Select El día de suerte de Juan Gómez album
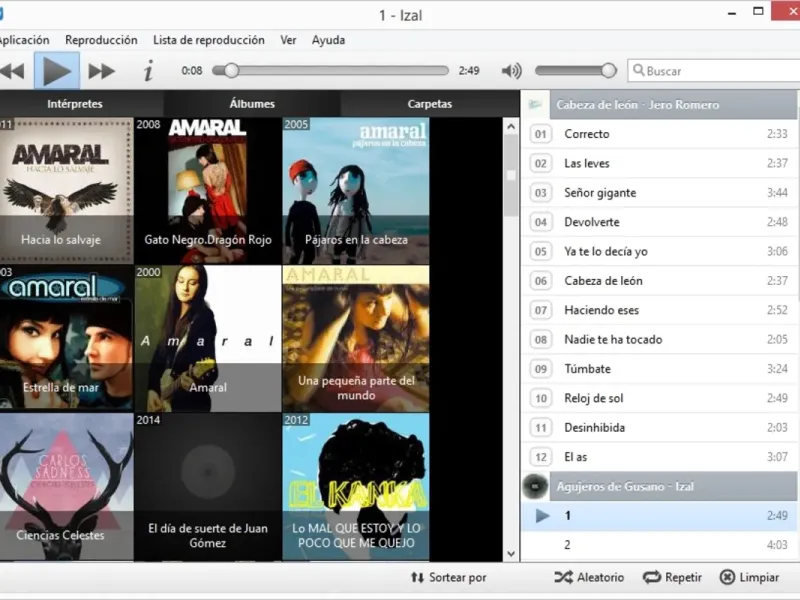 pyautogui.click(x=208, y=486)
